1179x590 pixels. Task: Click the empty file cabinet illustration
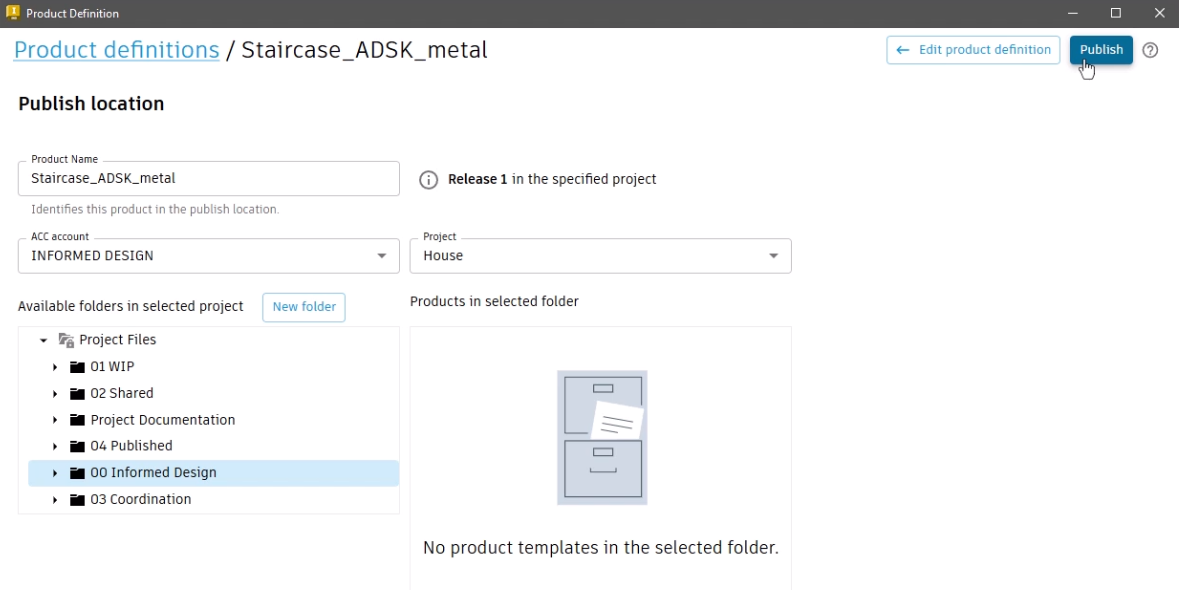tap(601, 437)
